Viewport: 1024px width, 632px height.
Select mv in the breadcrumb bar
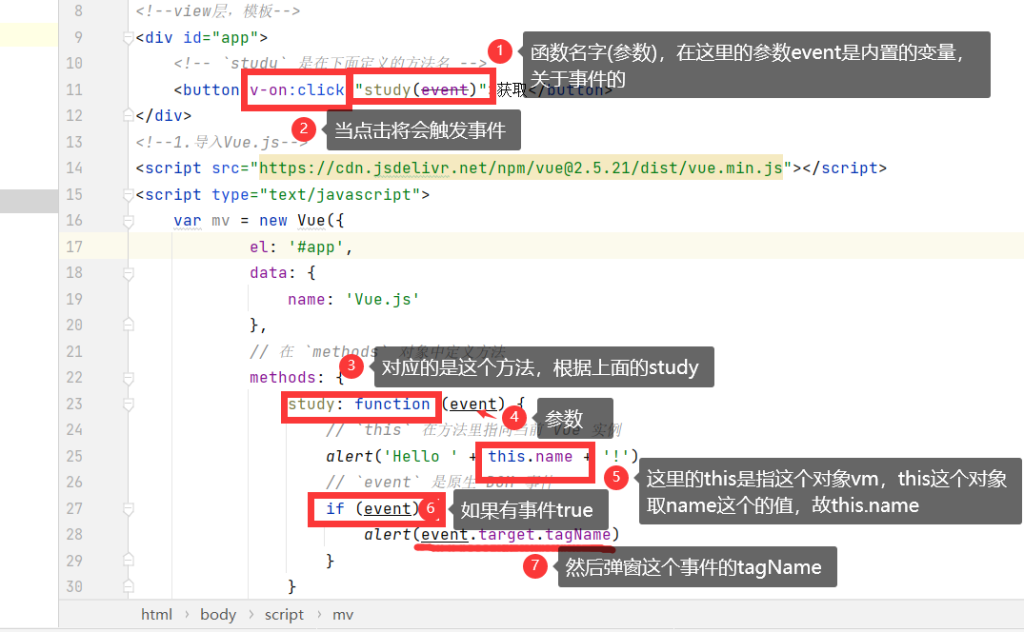point(343,615)
